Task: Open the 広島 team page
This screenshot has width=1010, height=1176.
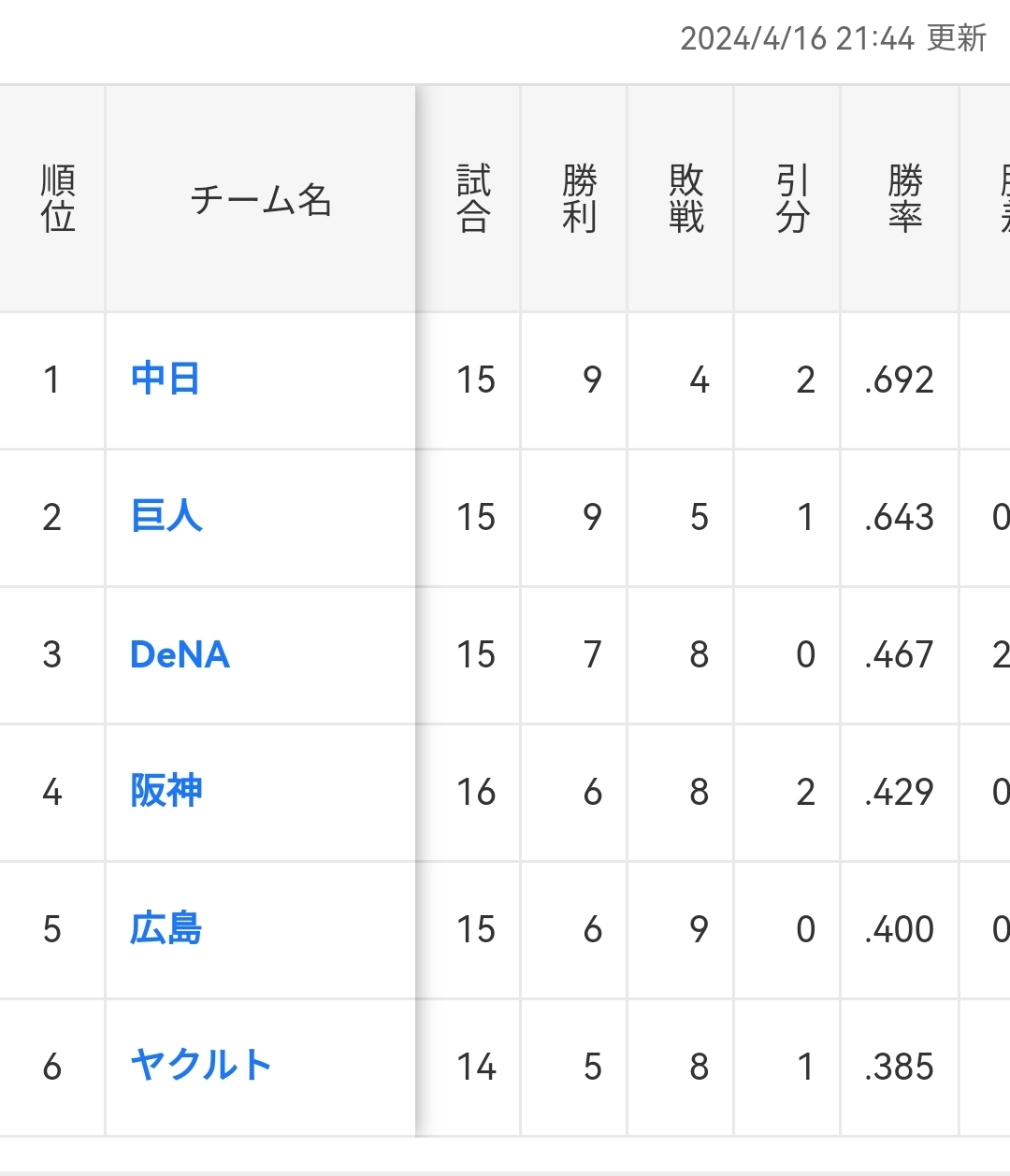Action: pos(166,929)
